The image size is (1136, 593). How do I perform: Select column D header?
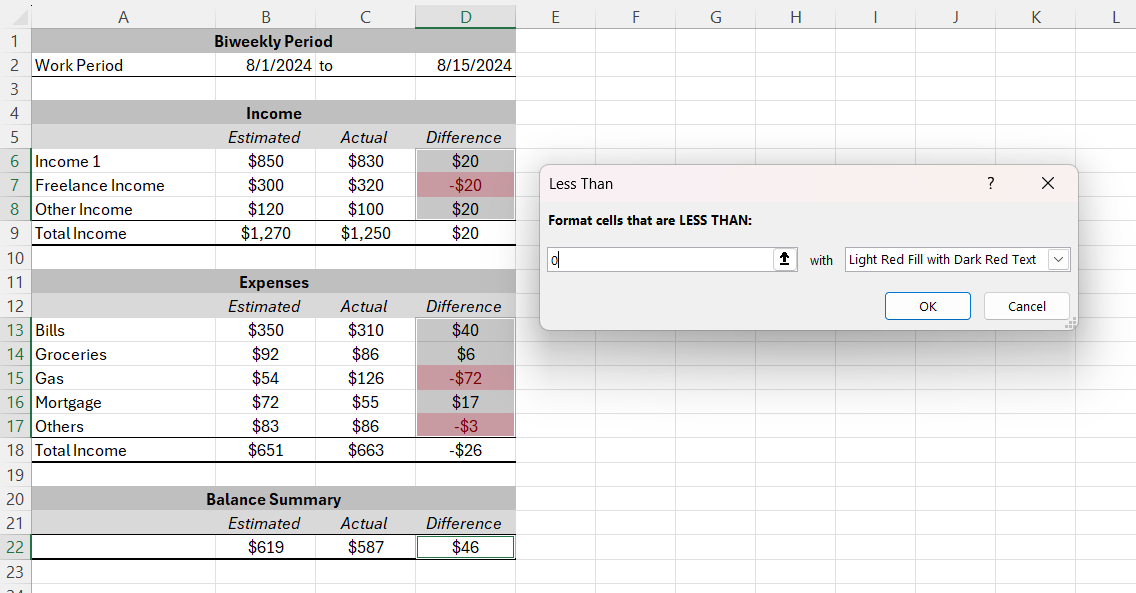click(465, 17)
